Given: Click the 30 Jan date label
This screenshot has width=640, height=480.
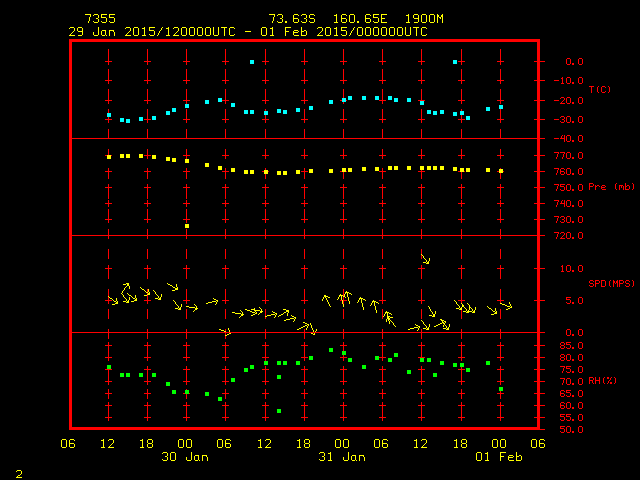Looking at the screenshot, I should [x=185, y=457].
